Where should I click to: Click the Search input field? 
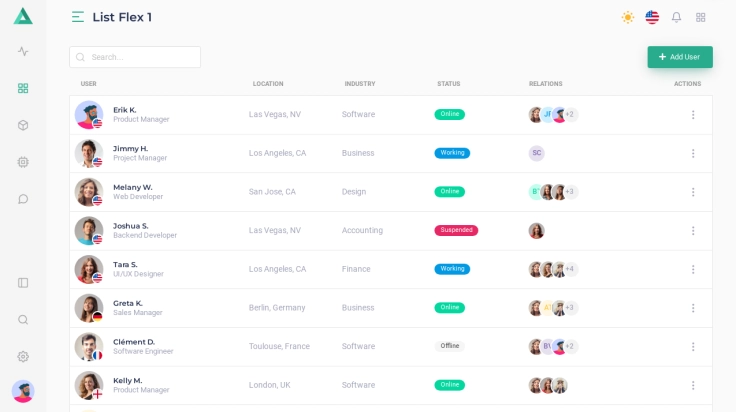click(x=135, y=57)
